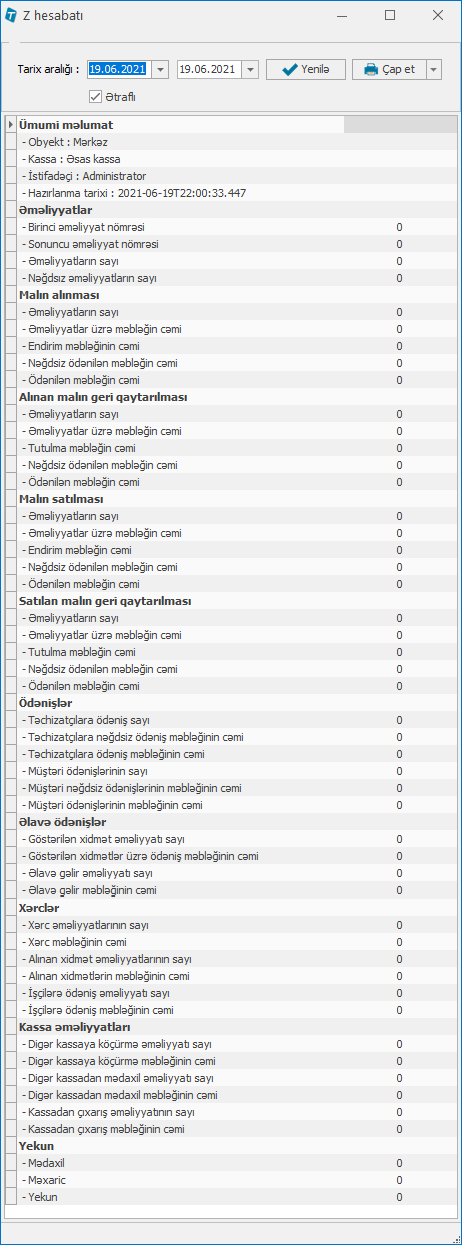Maximize the Z hesabatı window

click(x=390, y=15)
